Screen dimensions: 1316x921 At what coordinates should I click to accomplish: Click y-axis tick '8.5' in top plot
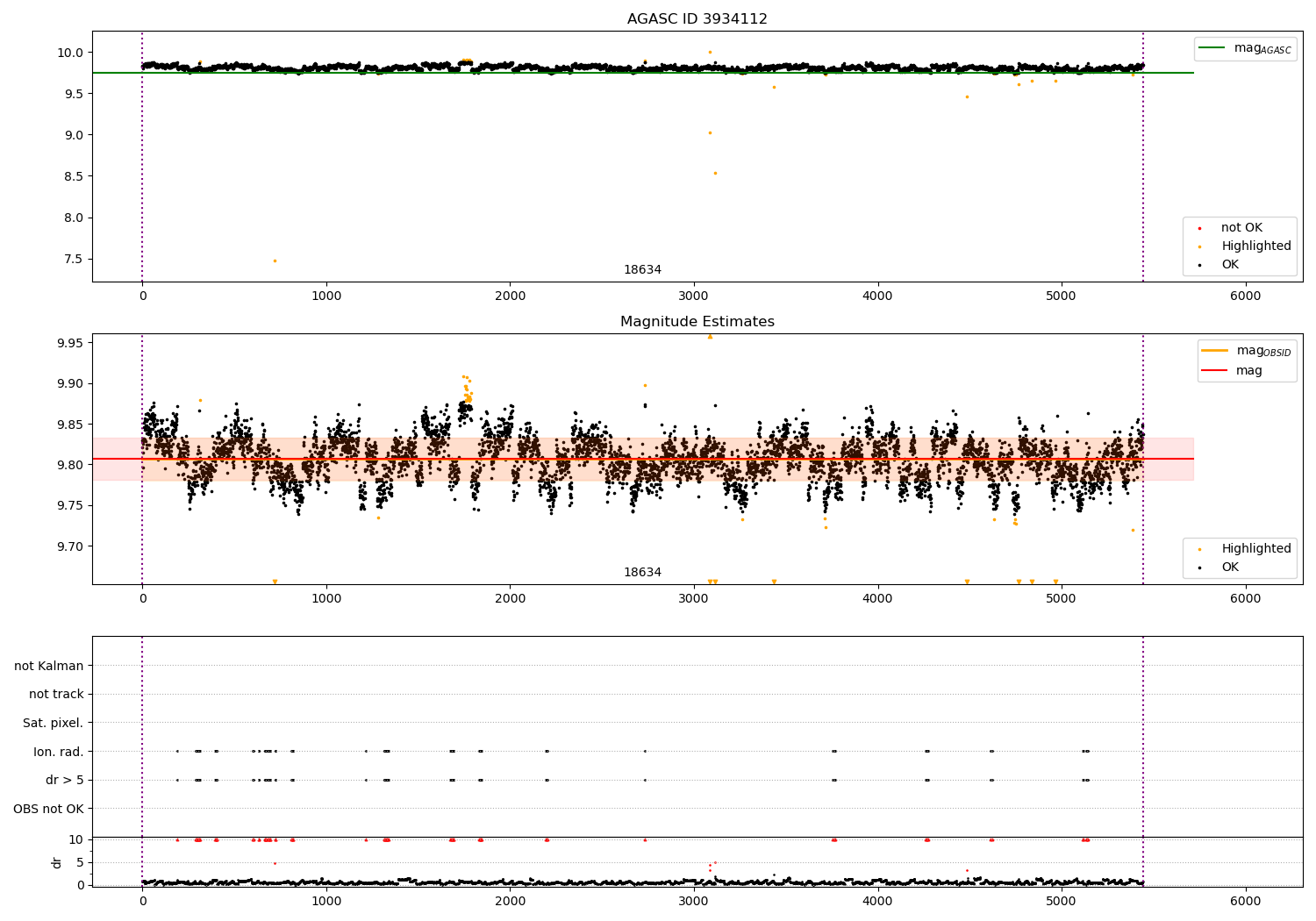point(74,176)
